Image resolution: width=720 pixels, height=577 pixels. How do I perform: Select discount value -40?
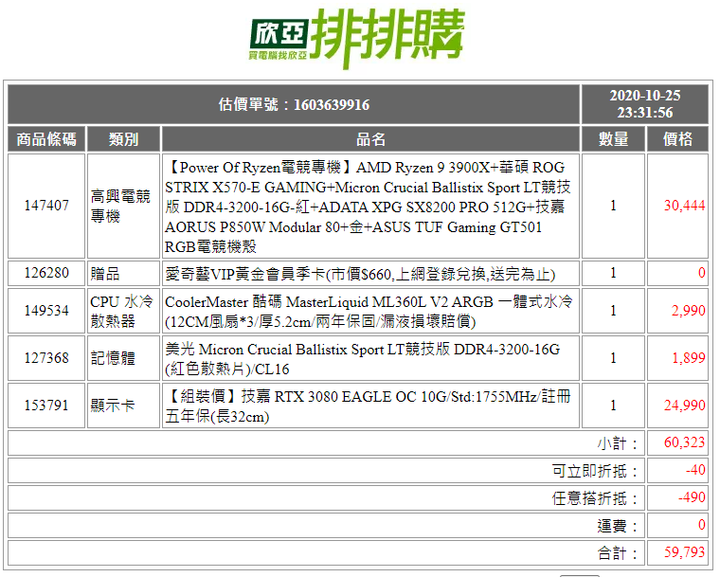(x=695, y=470)
